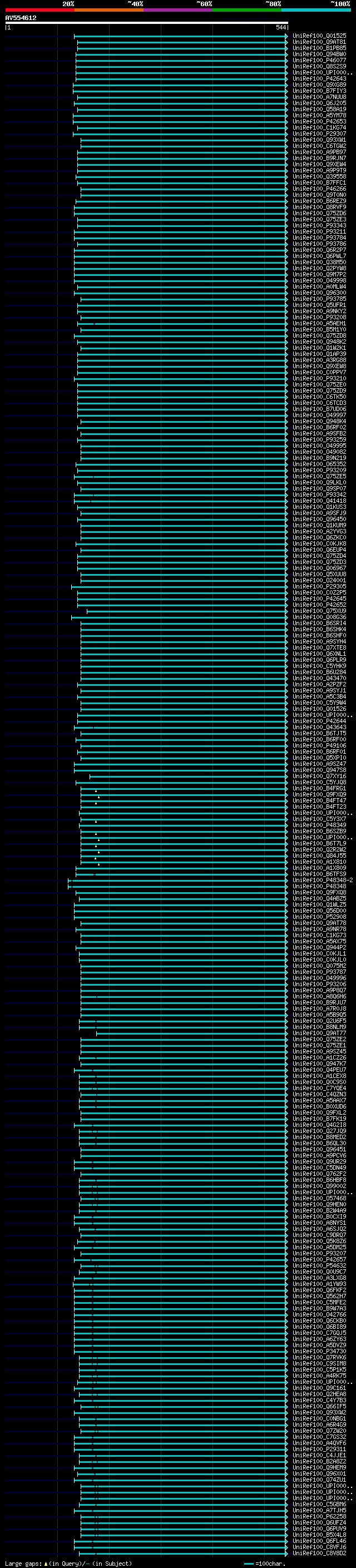The image size is (356, 1568).
Task: Open hit UniRef100_Q9AT81
Action: point(319,42)
